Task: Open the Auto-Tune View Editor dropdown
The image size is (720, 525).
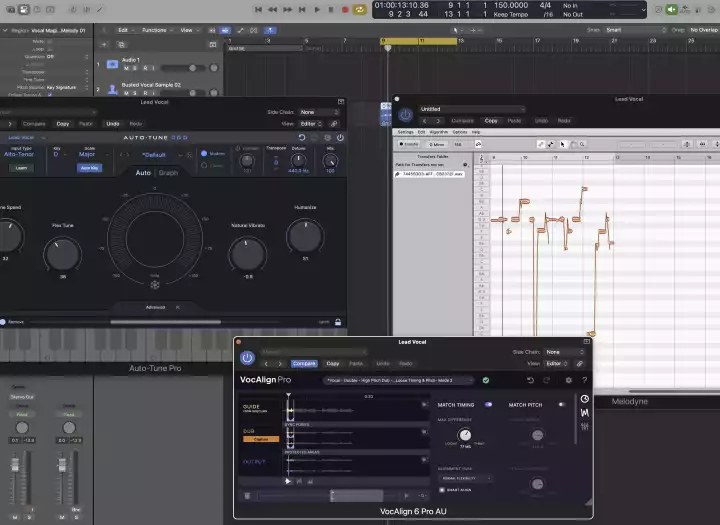Action: pos(311,124)
